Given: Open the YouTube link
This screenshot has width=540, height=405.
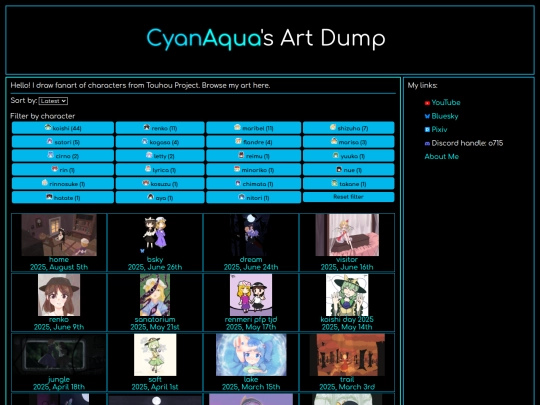Looking at the screenshot, I should (446, 102).
